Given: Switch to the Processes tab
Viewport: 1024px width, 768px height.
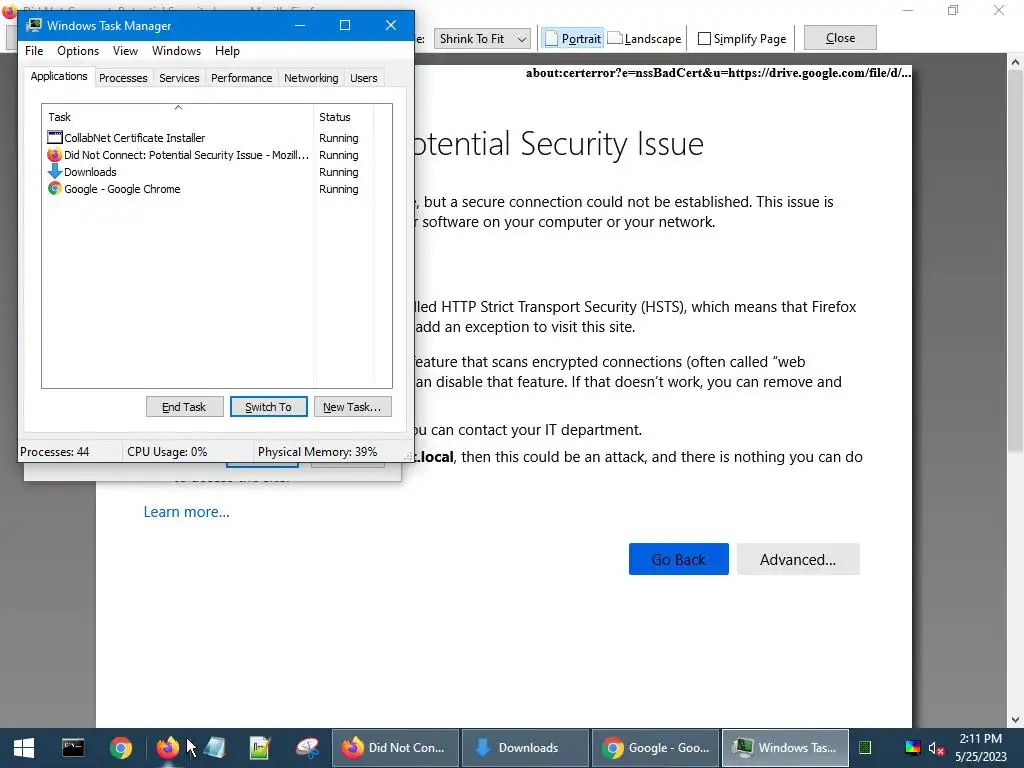Looking at the screenshot, I should (123, 78).
